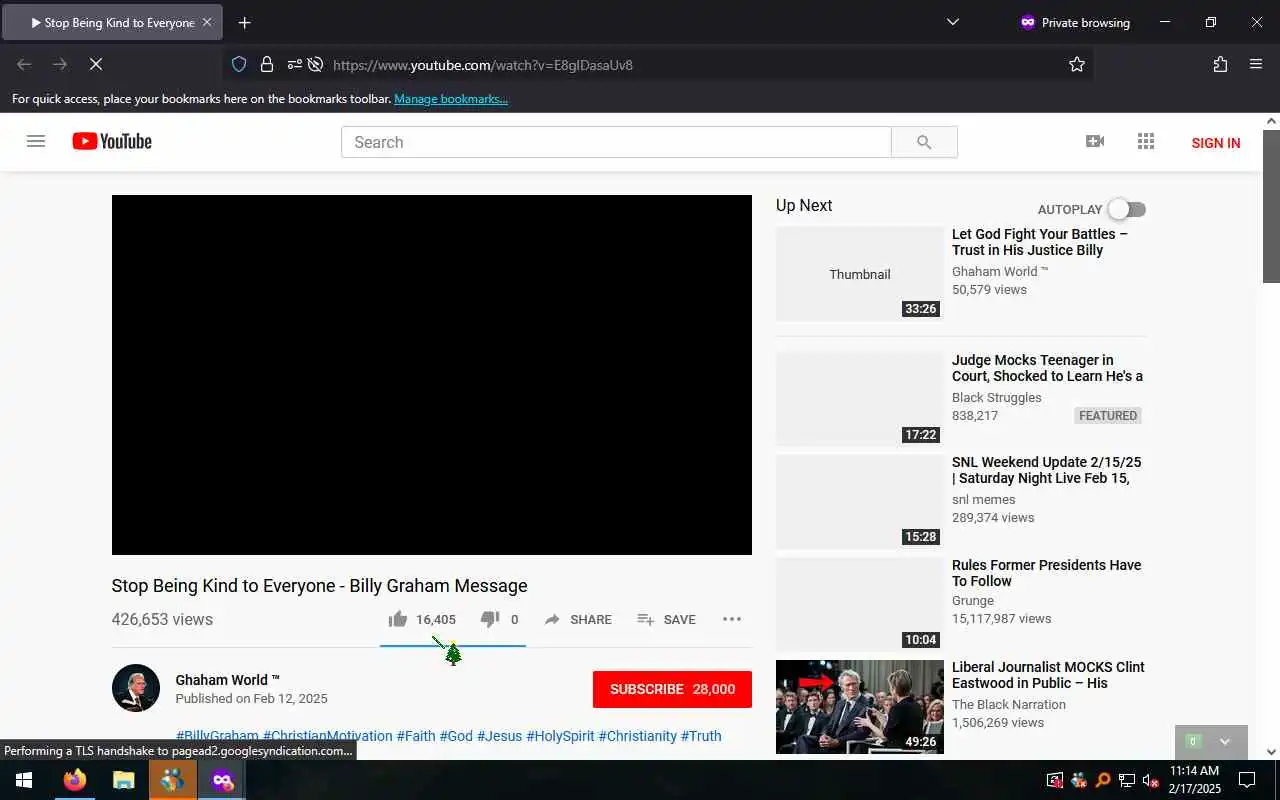Click the page vertical scrollbar thumb

click(1271, 205)
